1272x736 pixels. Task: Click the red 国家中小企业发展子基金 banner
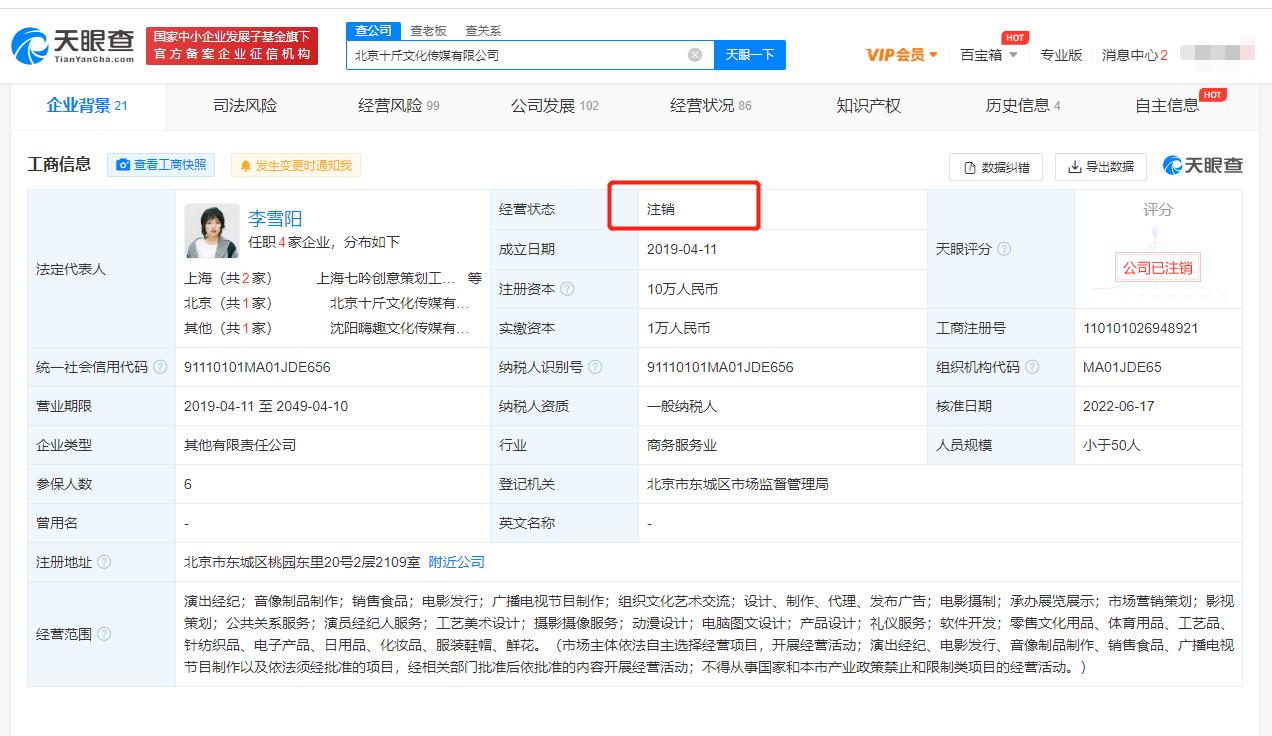pos(232,46)
